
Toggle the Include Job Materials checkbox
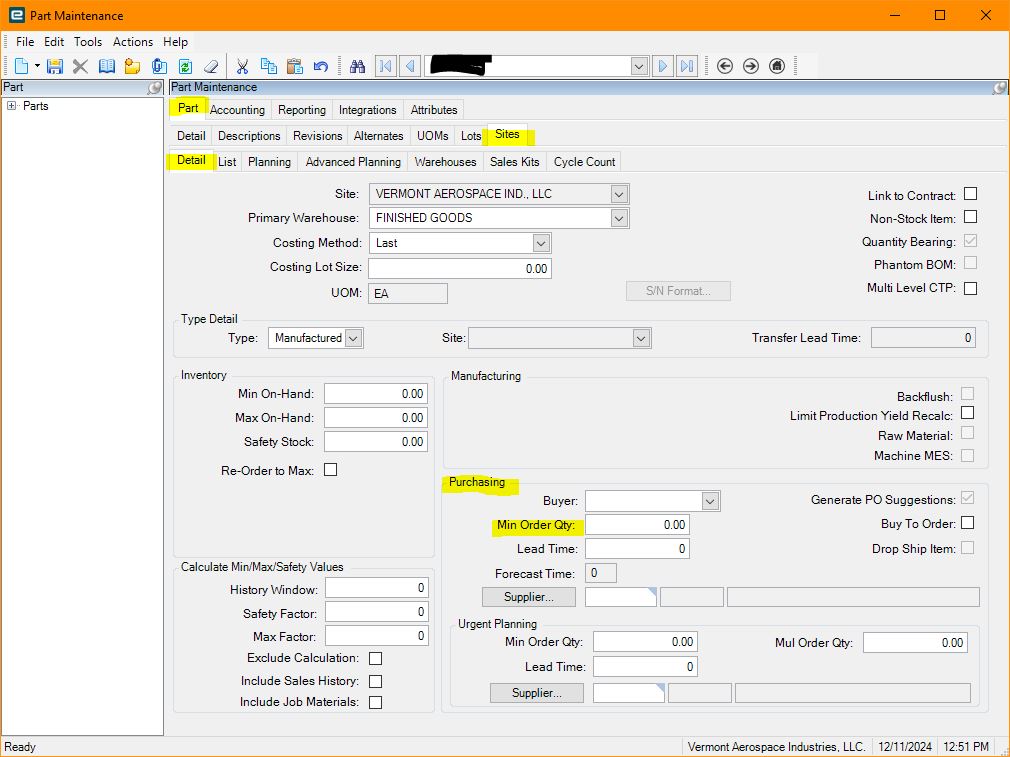(x=376, y=702)
